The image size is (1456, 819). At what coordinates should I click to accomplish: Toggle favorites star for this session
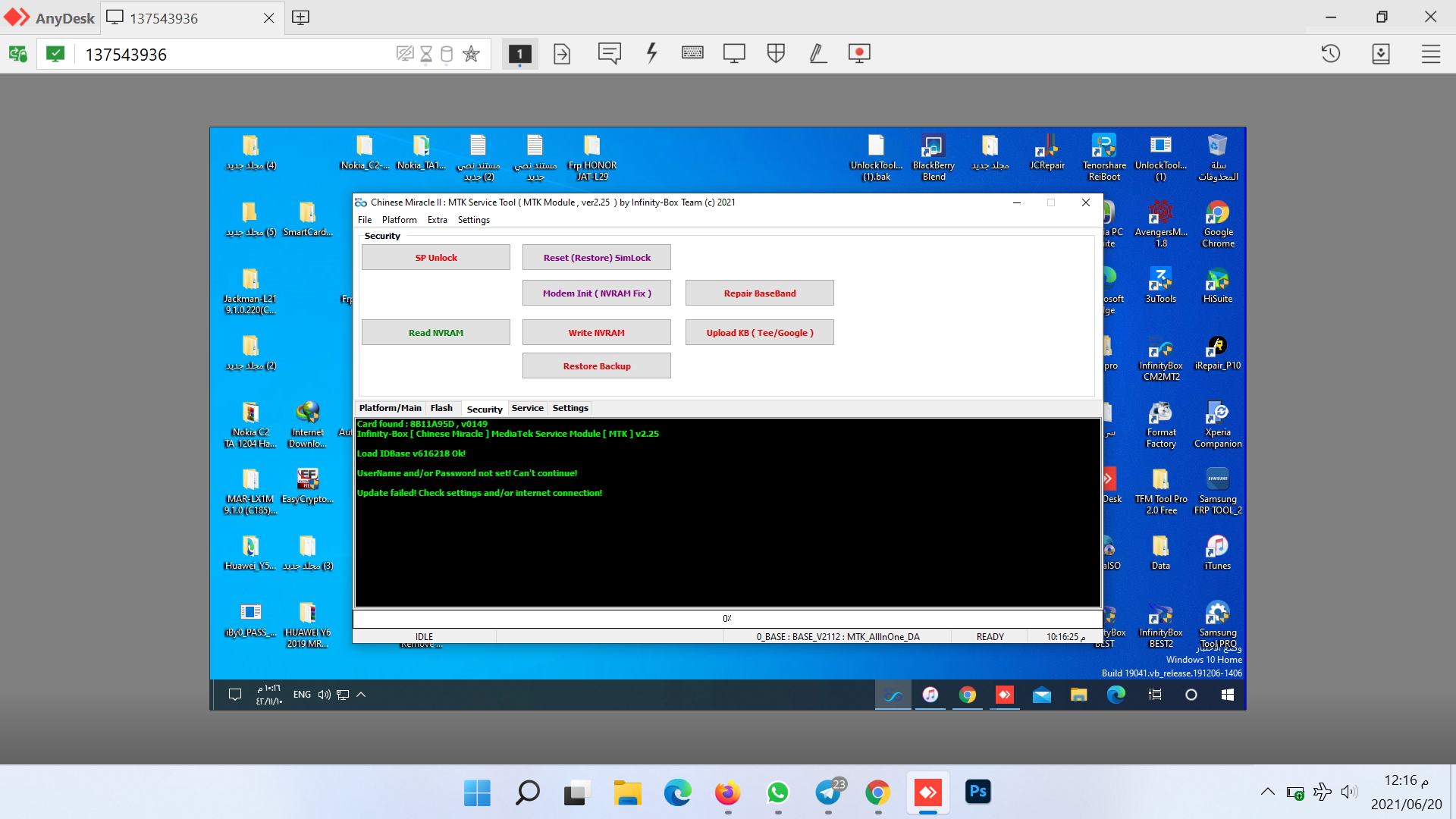(x=472, y=54)
